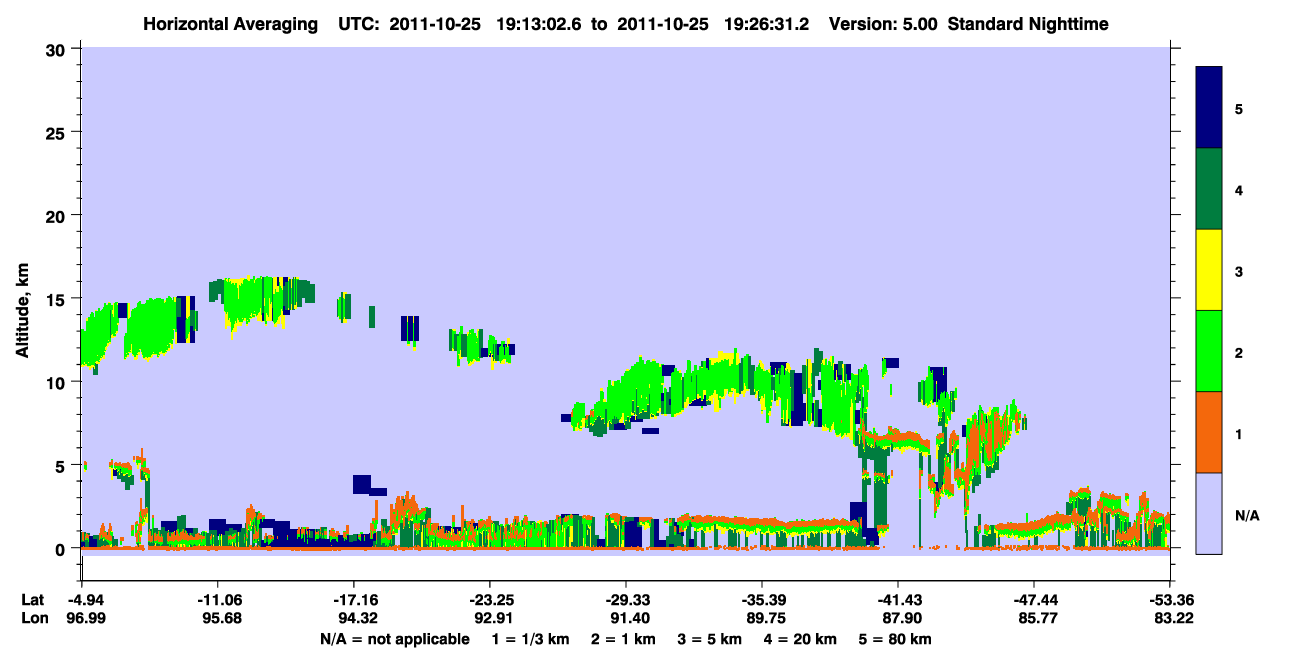Click the bright green 2 legend color block
This screenshot has height=667, width=1300.
(1209, 351)
